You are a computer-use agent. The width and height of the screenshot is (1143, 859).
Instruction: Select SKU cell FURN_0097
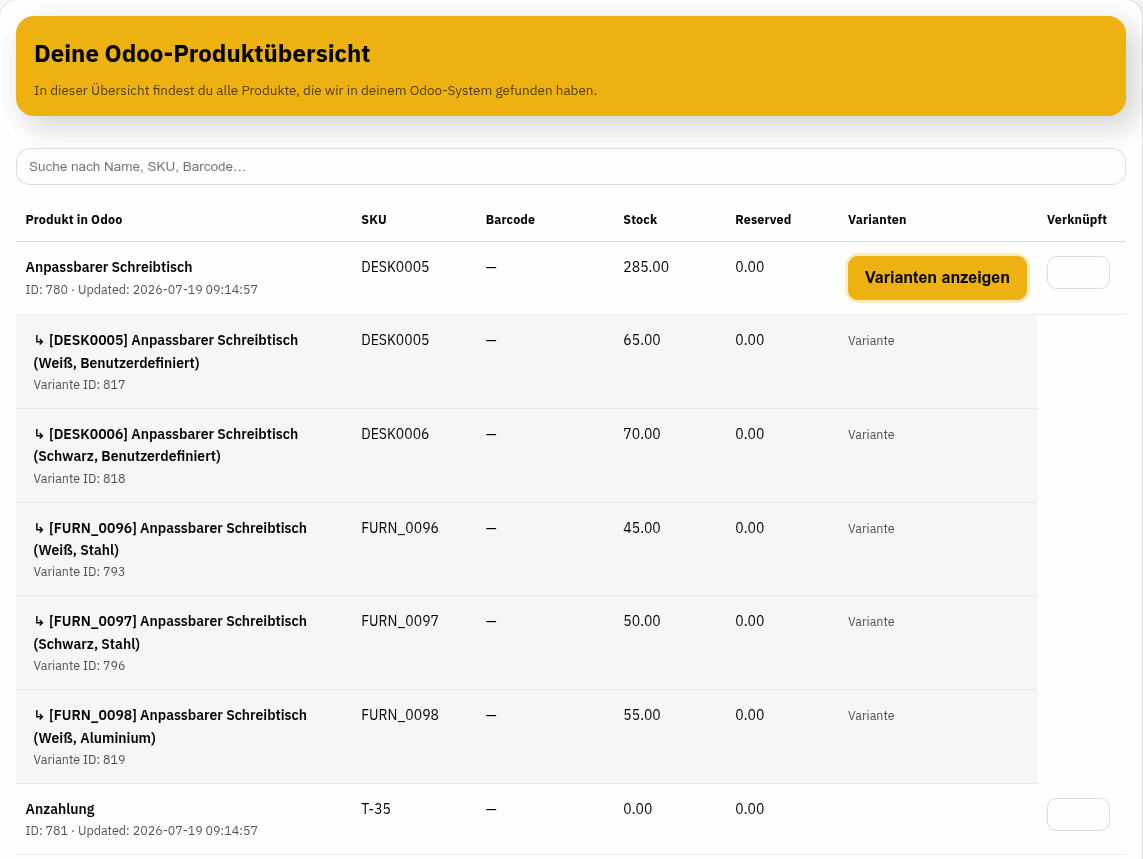click(399, 621)
